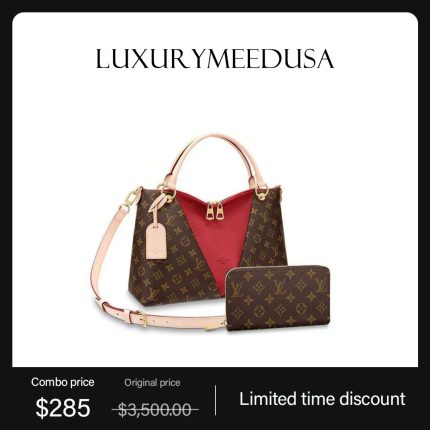Select the brown zip wallet image
Image resolution: width=430 pixels, height=430 pixels.
point(278,298)
